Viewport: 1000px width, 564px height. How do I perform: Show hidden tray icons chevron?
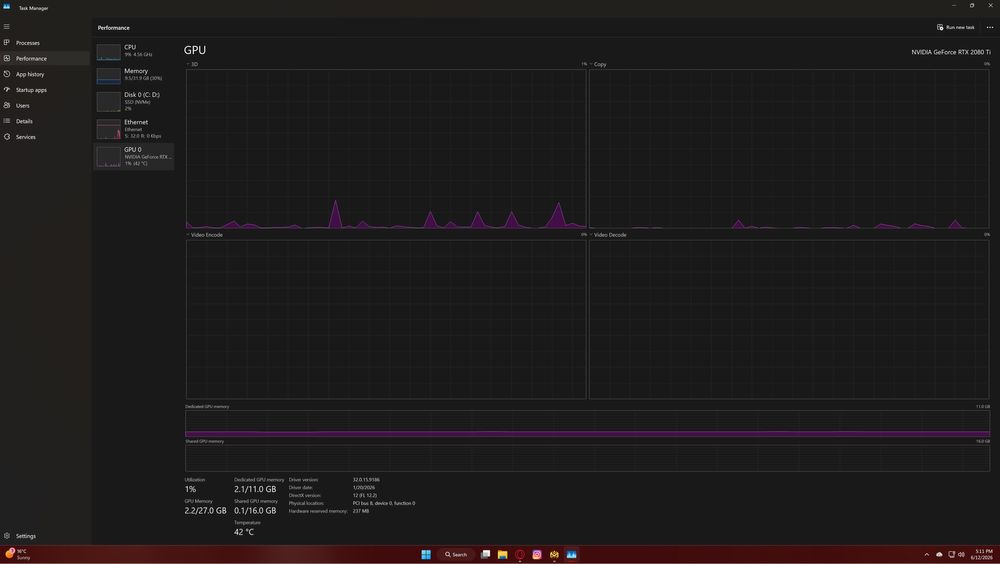coord(927,554)
